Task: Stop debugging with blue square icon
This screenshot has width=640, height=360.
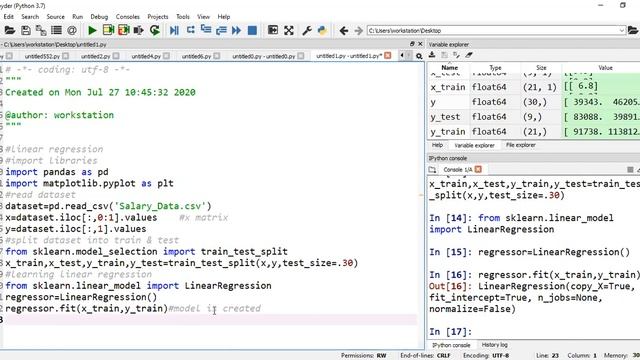Action: tap(252, 30)
